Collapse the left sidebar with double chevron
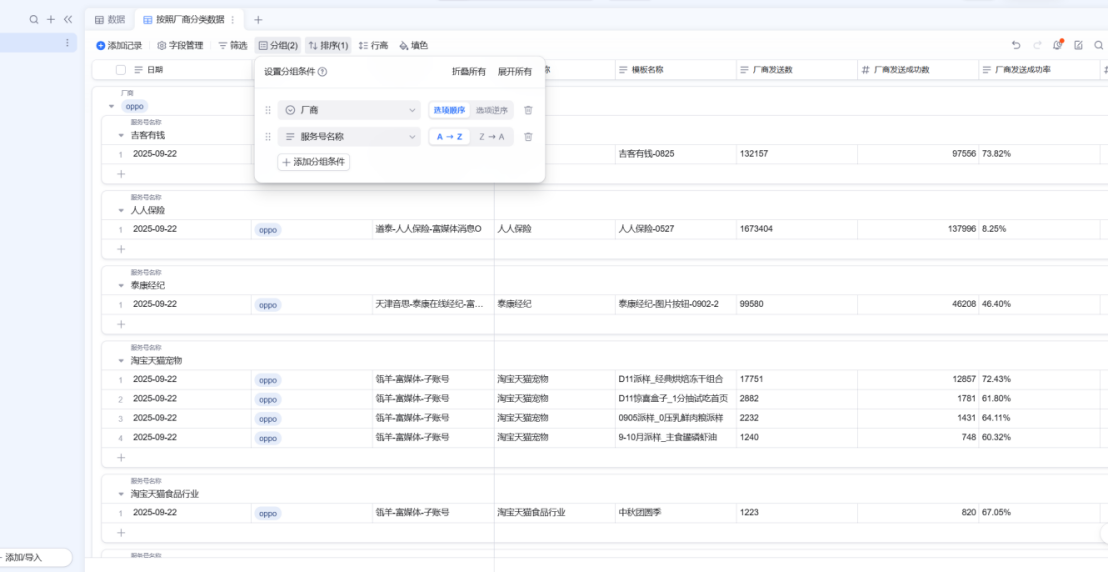Screen dimensions: 1109x572 pyautogui.click(x=68, y=19)
